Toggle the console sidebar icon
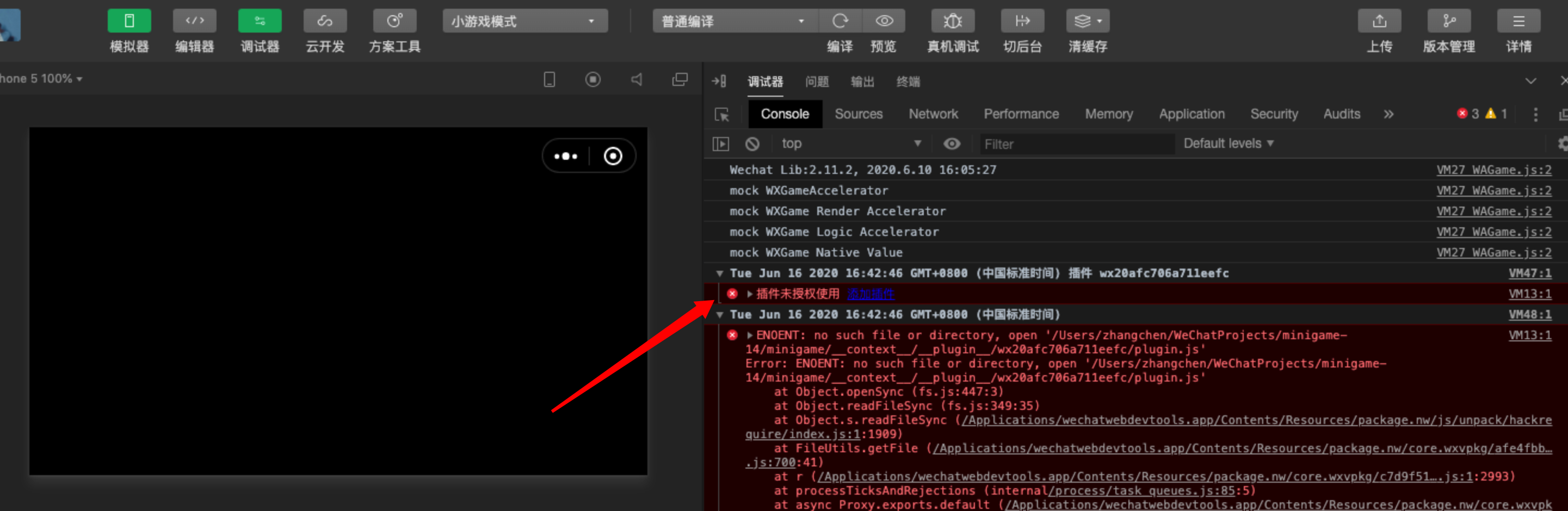Image resolution: width=1568 pixels, height=511 pixels. 721,144
